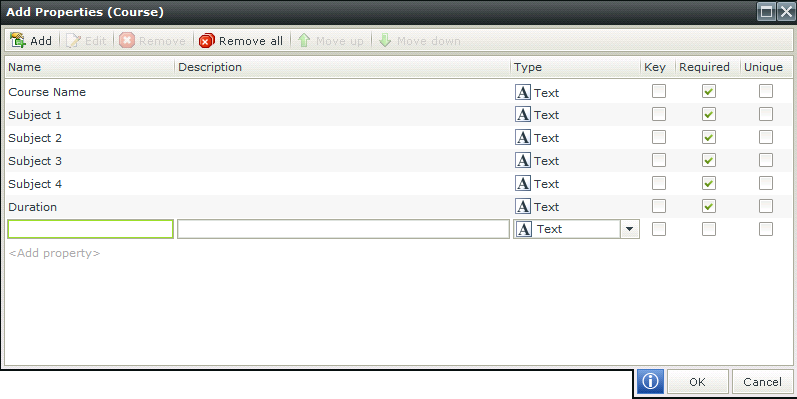Select the Subject 1 row

399,115
